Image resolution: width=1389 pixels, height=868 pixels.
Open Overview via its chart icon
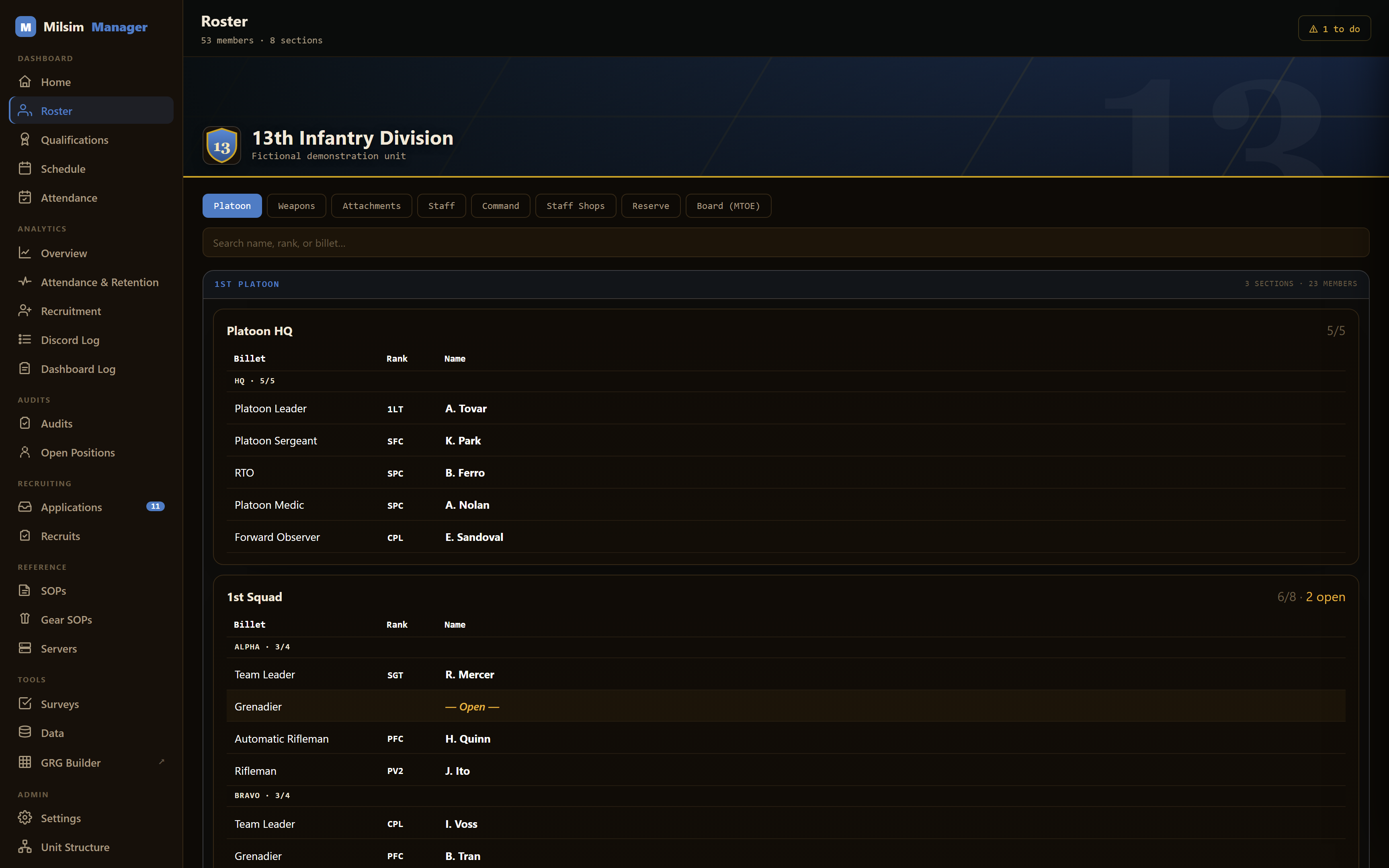(x=25, y=253)
